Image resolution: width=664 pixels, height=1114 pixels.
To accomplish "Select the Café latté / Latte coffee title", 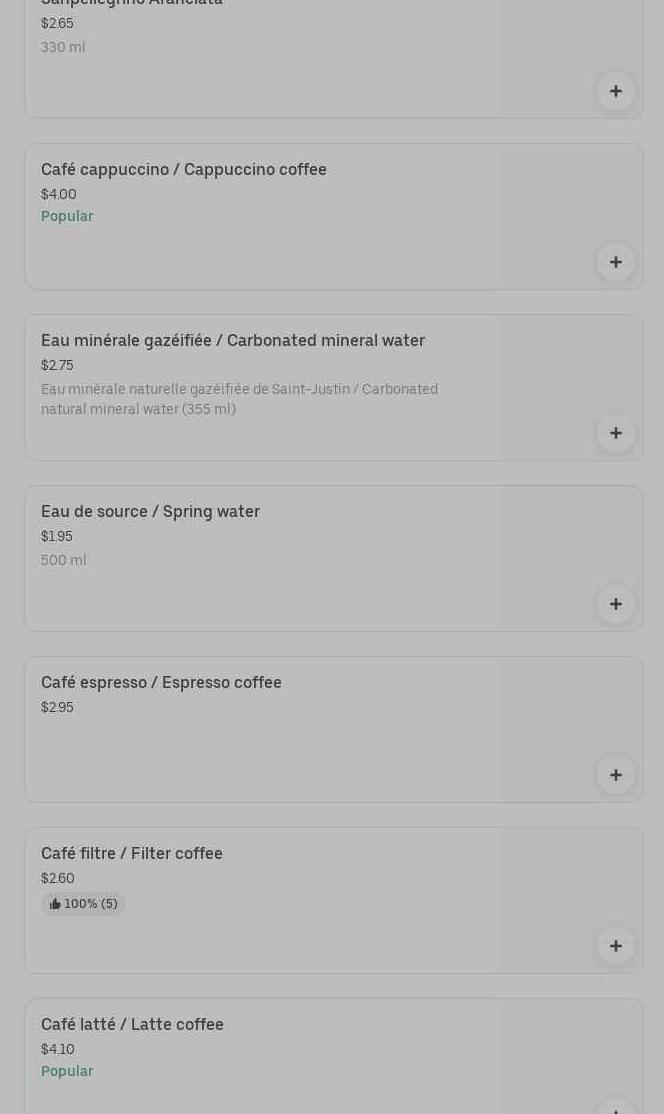I will tap(132, 1025).
